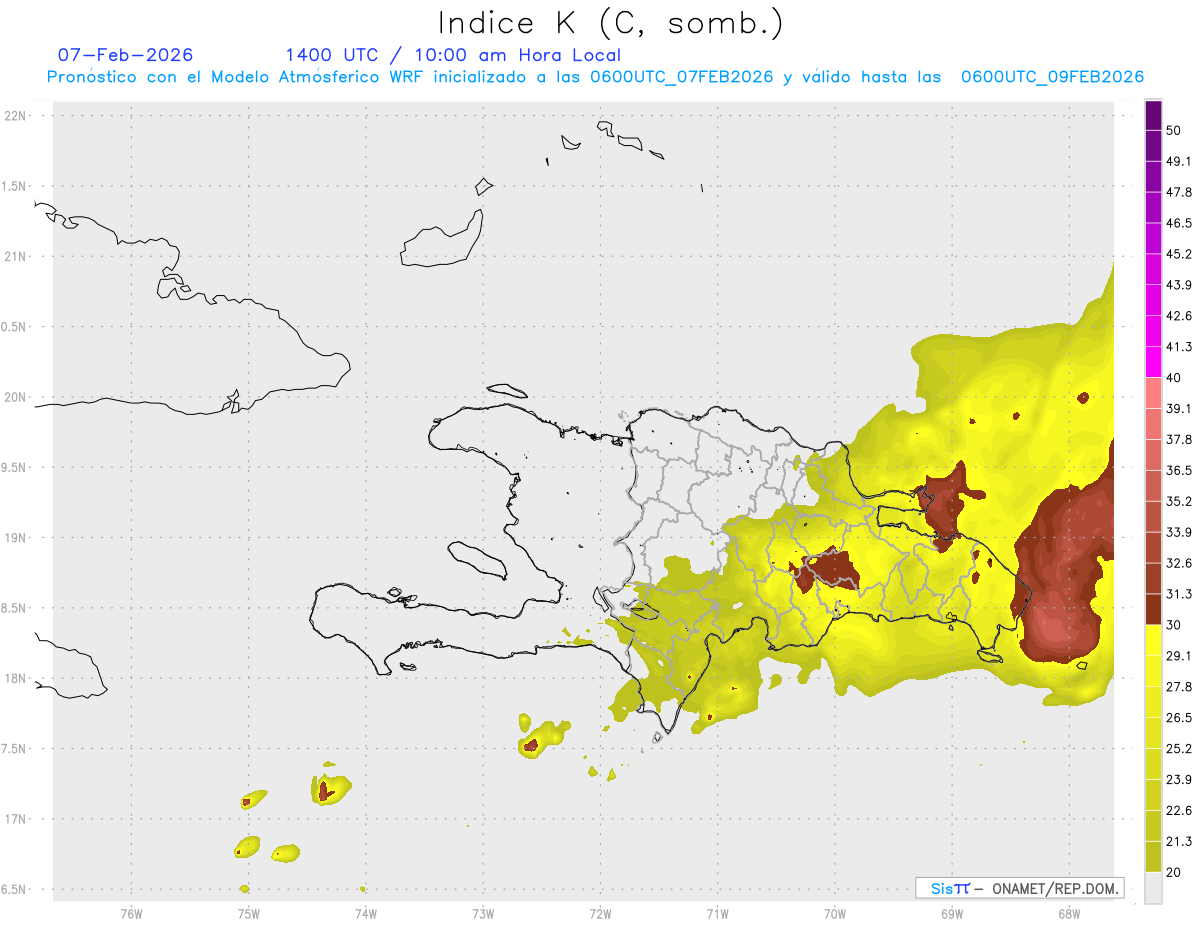Click colorbar label "23.9"
This screenshot has height=927, width=1200.
click(x=1179, y=780)
